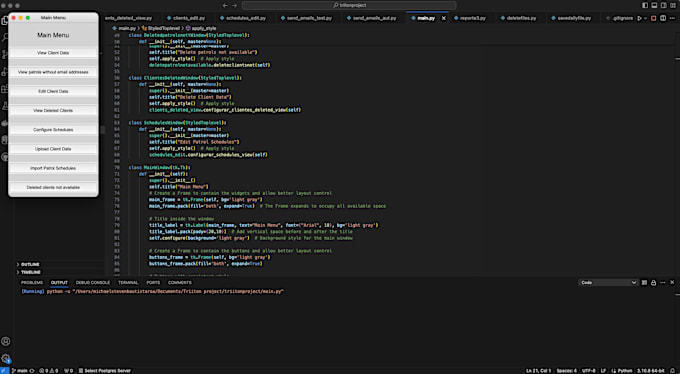Viewport: 680px width, 374px height.
Task: Click Upload Client Data in Main Menu window
Action: 53,149
